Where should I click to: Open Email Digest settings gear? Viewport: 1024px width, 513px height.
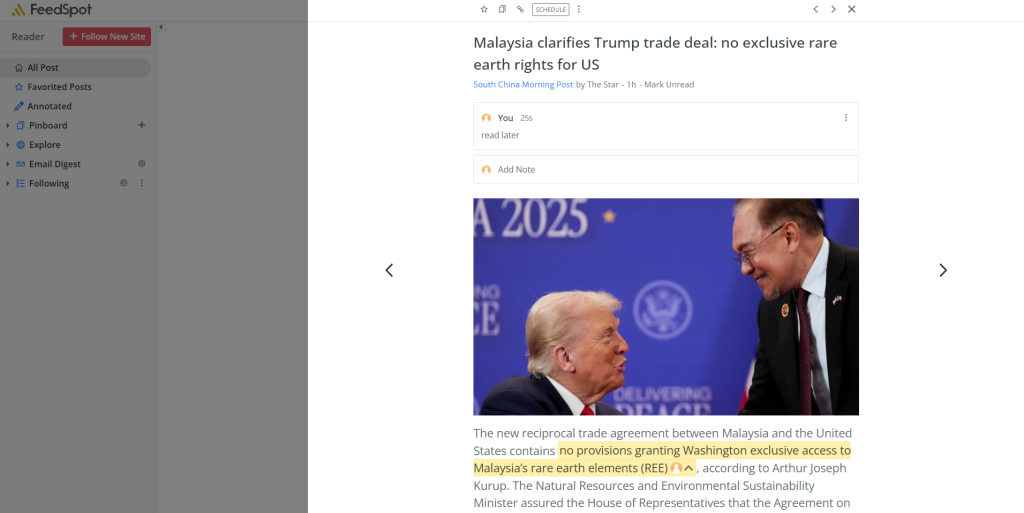[142, 164]
